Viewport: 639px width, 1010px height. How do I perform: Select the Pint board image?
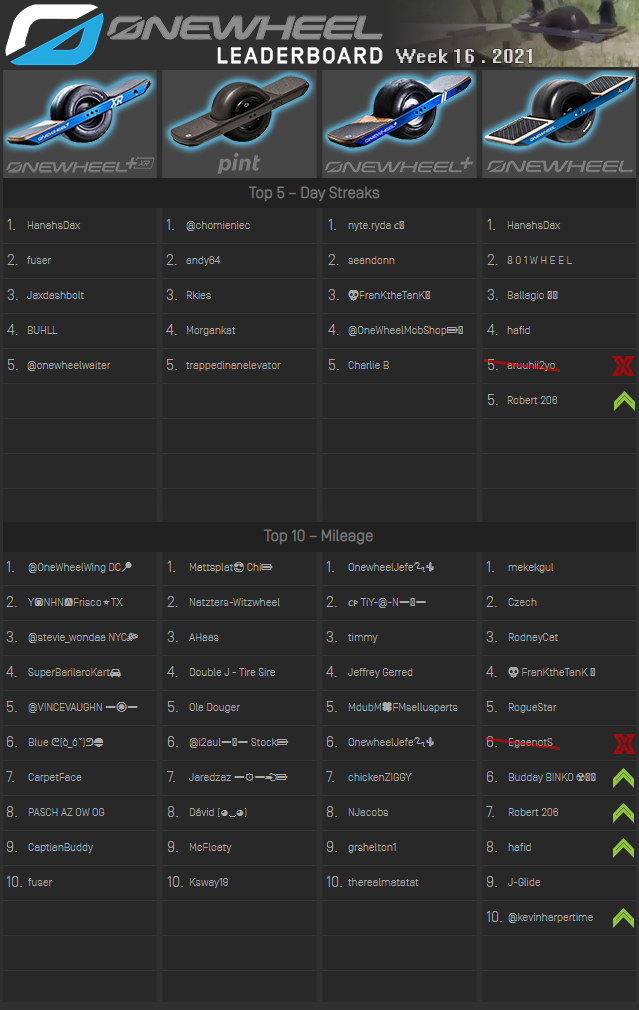(x=239, y=124)
